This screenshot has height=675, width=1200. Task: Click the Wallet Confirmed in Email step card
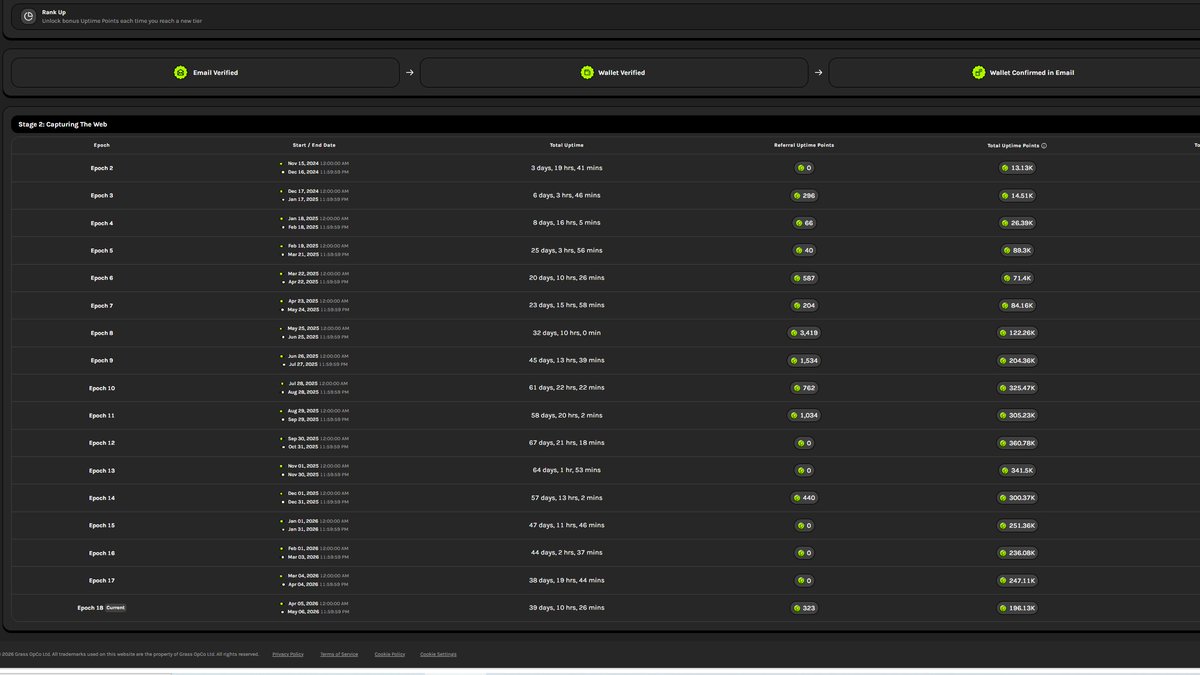(1014, 72)
